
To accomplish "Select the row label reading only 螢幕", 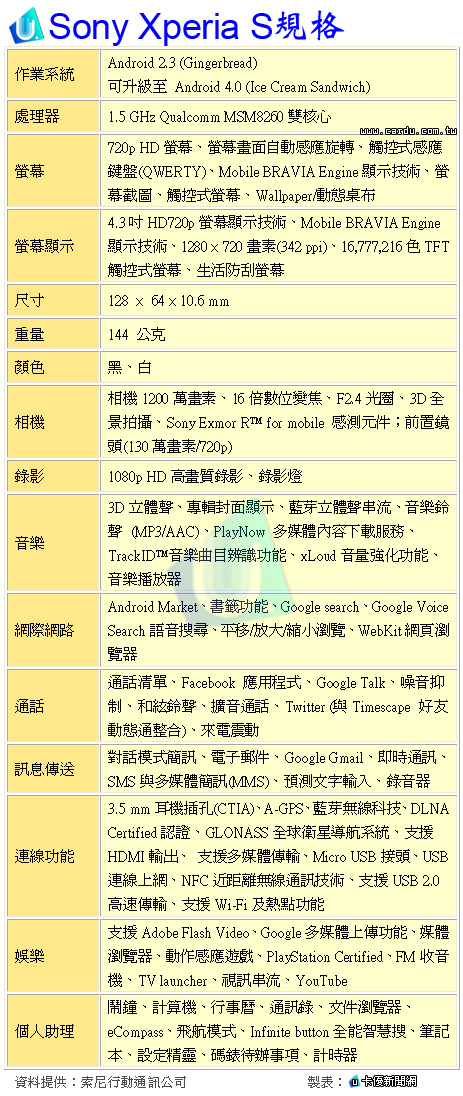I will tap(29, 171).
